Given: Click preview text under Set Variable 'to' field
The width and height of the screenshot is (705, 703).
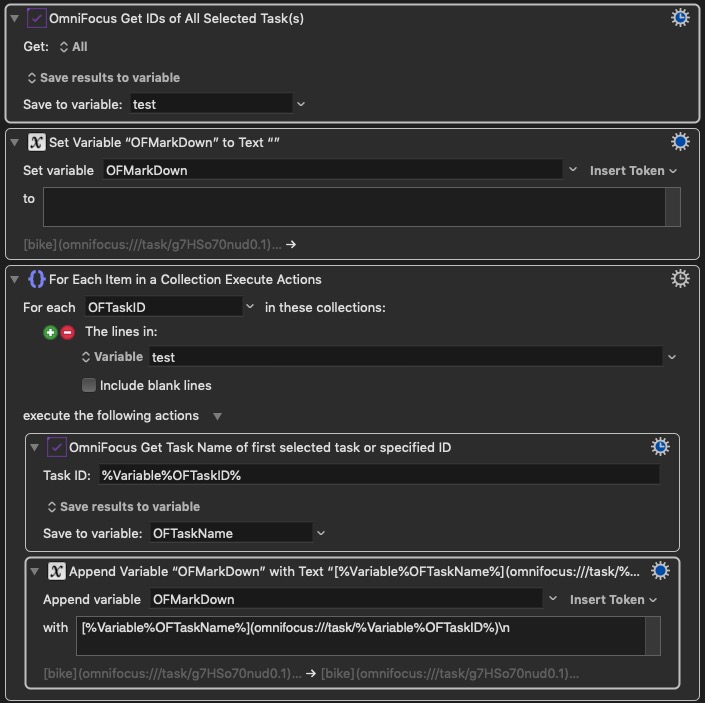Looking at the screenshot, I should coord(152,245).
